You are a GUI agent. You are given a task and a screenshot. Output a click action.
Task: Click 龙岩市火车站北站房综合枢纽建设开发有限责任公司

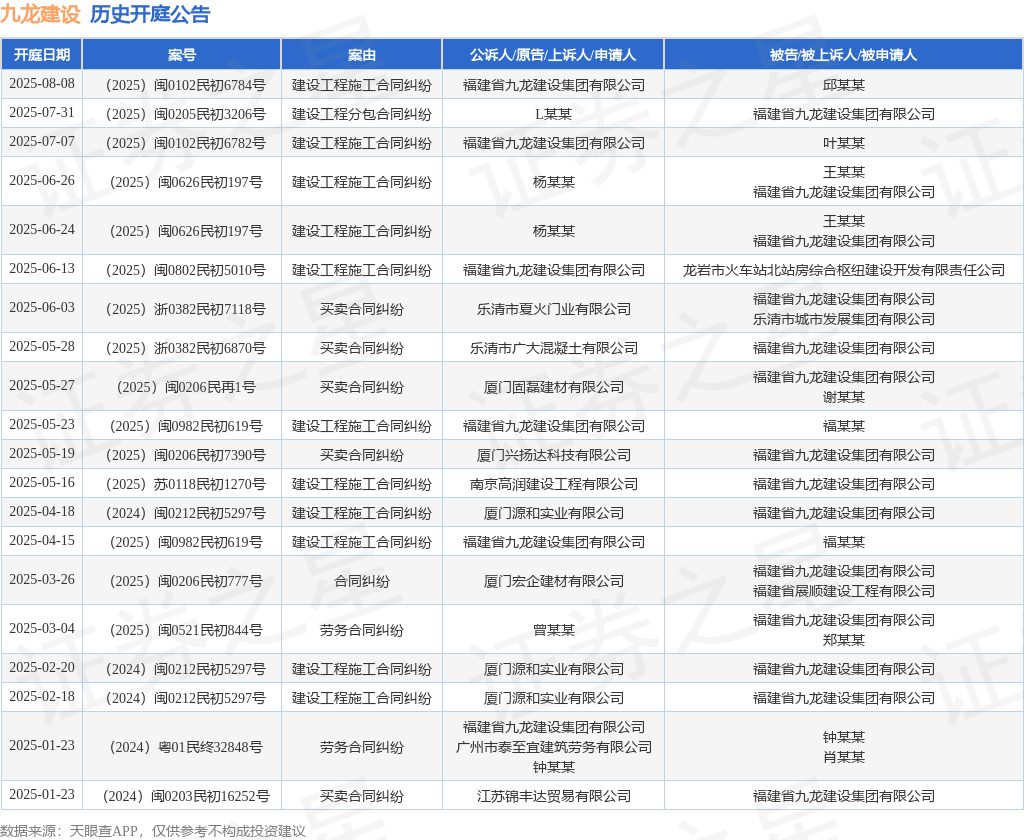click(843, 270)
